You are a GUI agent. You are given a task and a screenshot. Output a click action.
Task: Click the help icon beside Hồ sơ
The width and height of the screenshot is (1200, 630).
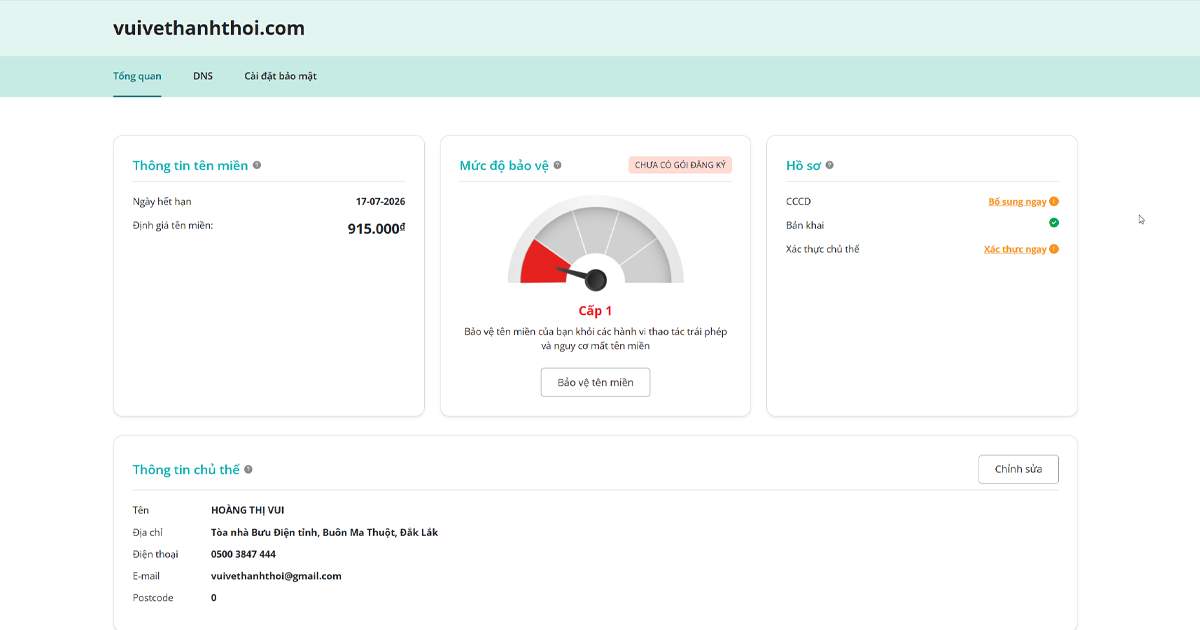830,165
